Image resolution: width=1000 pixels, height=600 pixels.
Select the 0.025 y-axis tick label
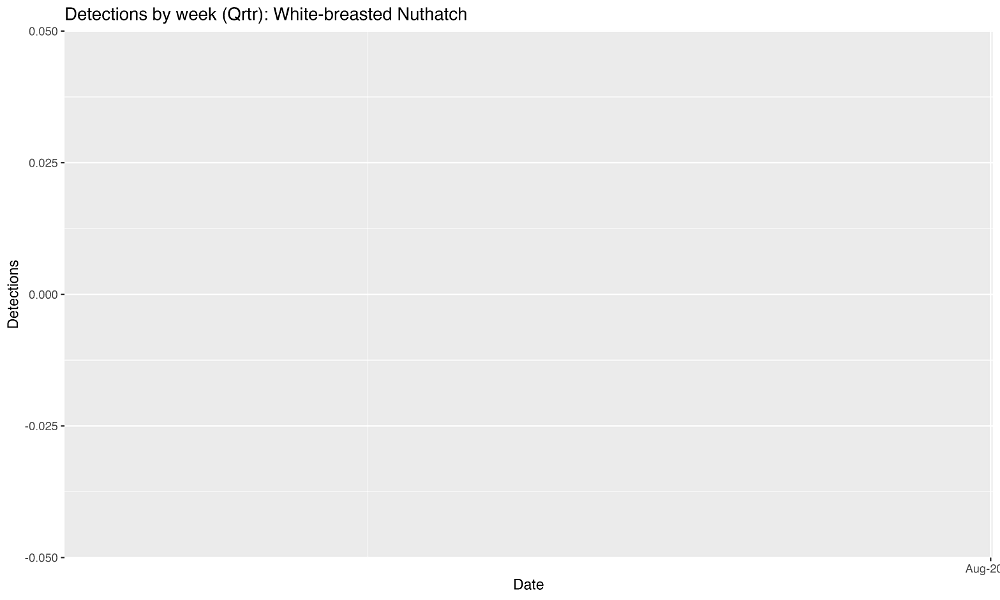pos(43,163)
